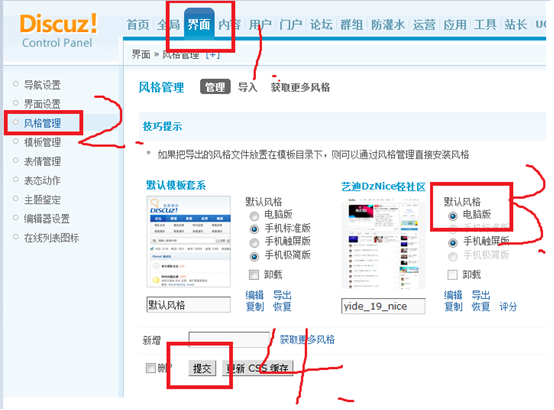554x410 pixels.
Task: Switch to the 导入 sub-tab
Action: [x=248, y=87]
